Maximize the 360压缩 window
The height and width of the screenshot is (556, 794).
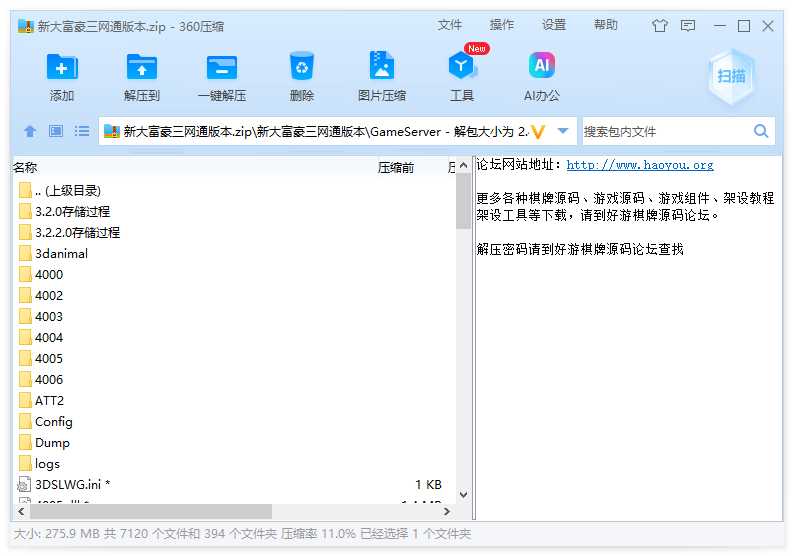(x=744, y=25)
